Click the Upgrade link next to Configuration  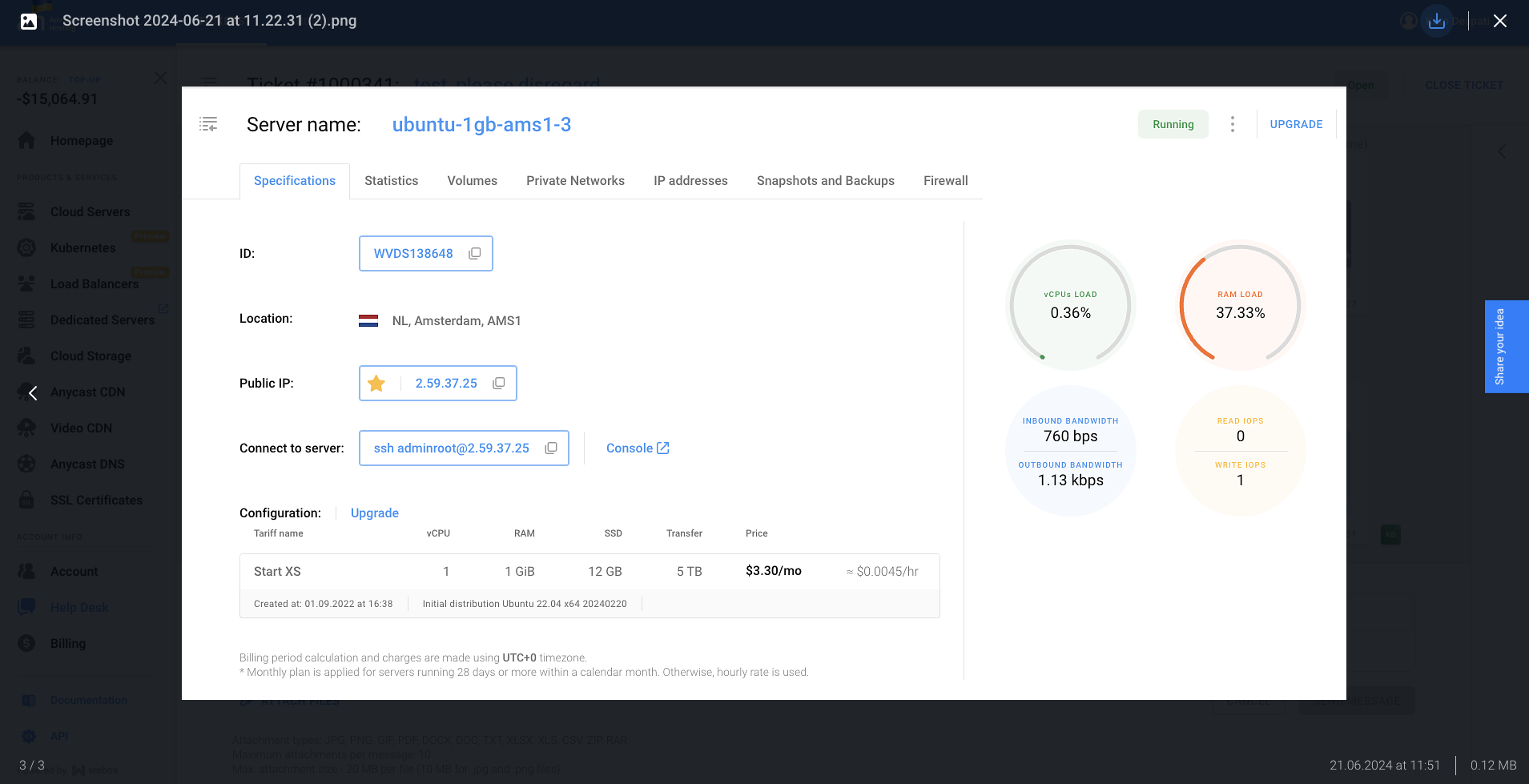click(x=375, y=513)
